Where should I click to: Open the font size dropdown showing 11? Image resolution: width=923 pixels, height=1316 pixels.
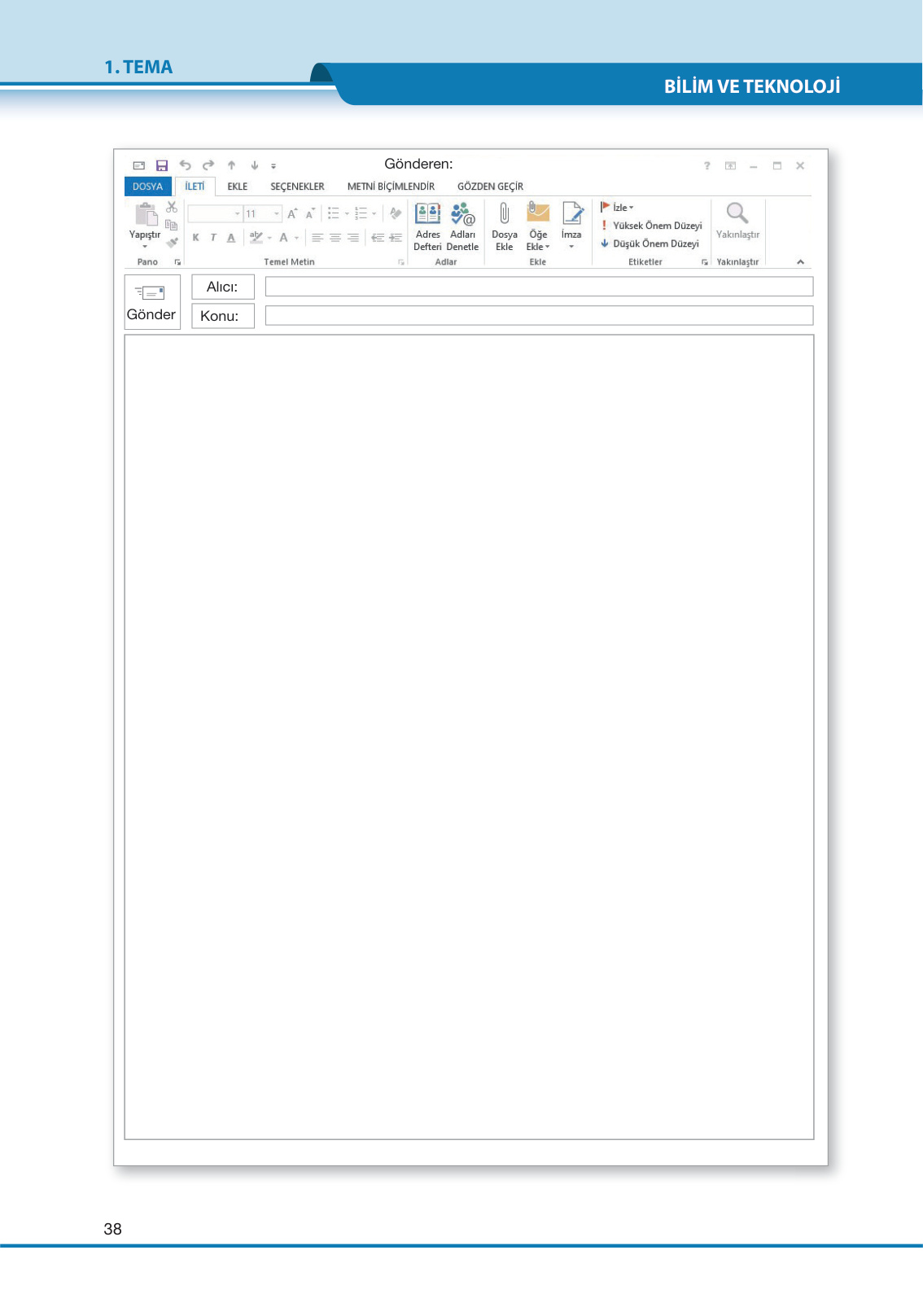277,214
